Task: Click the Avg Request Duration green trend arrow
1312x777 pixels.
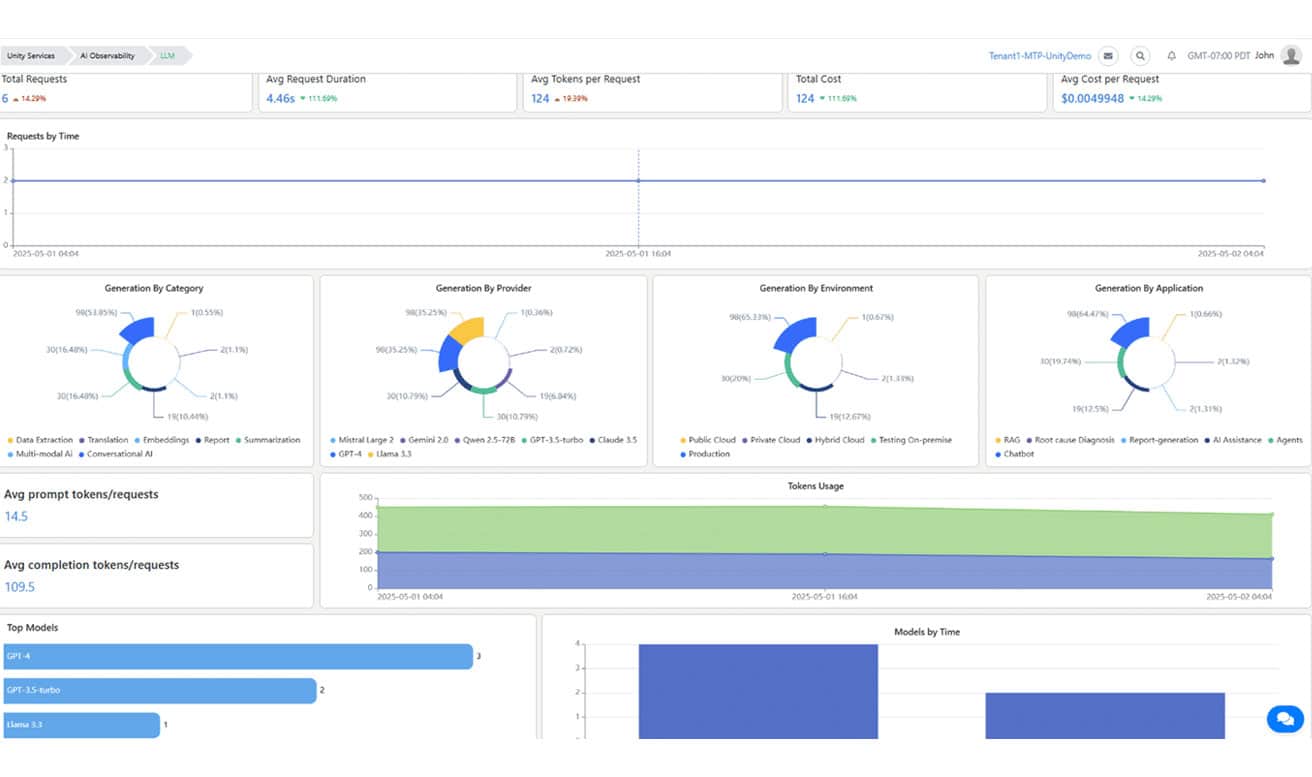Action: 302,99
